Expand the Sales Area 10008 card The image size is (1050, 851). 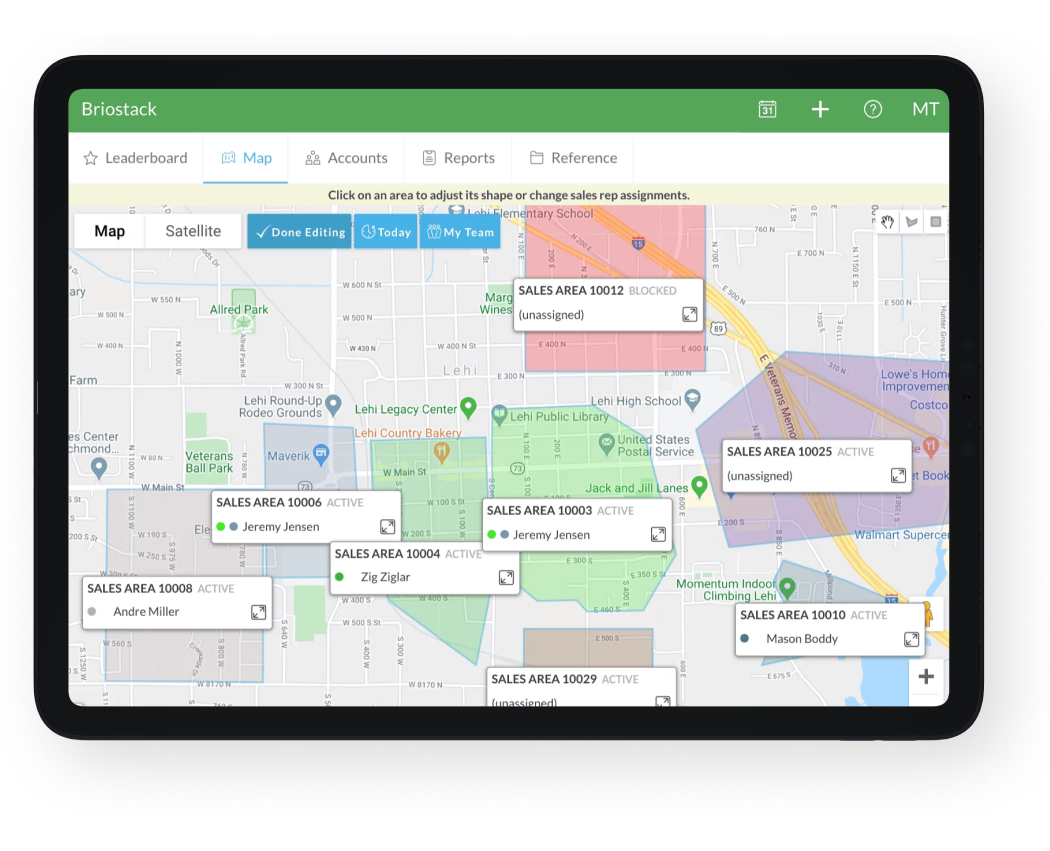[x=258, y=612]
